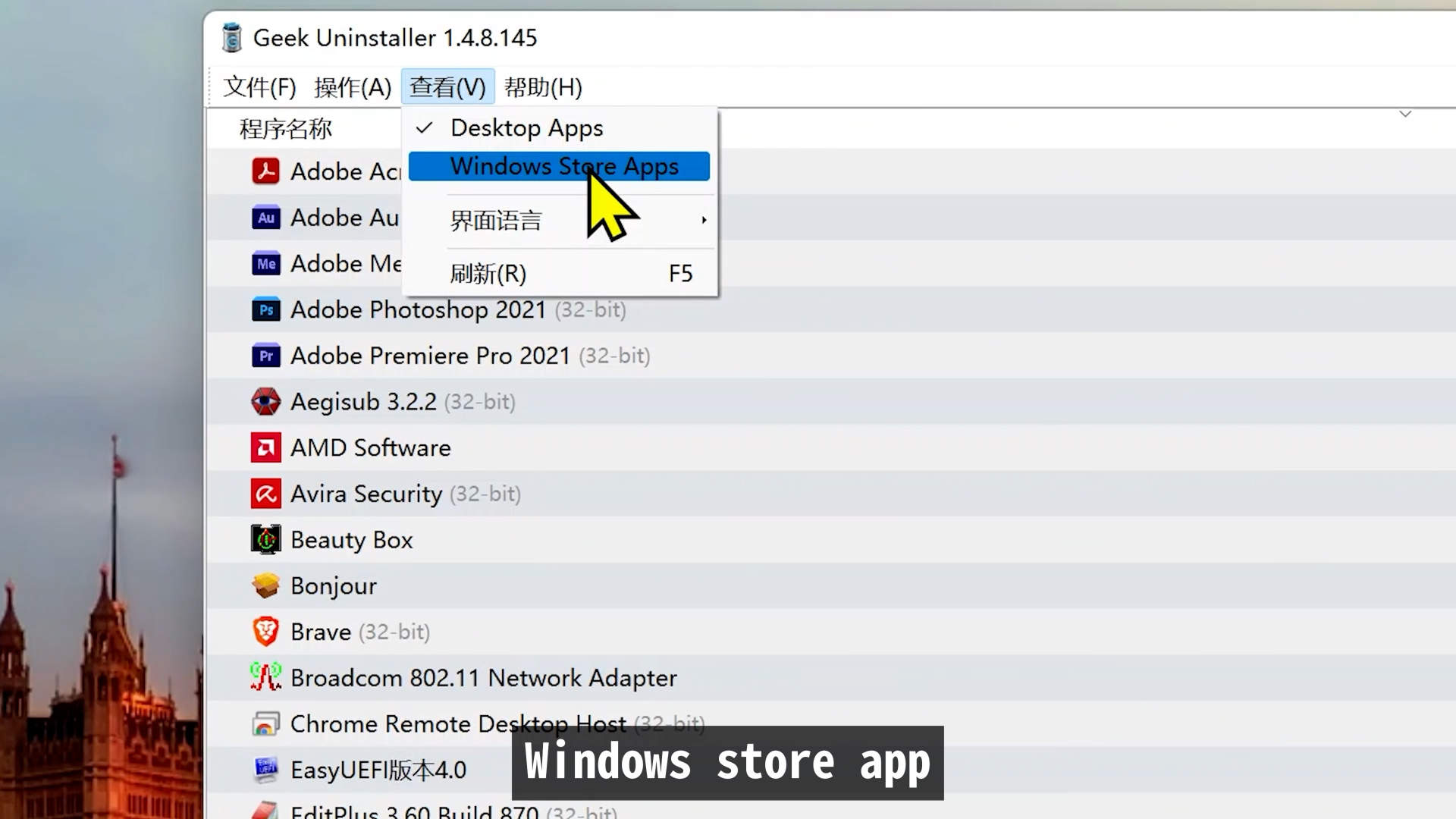
Task: Select the Bonjour list entry
Action: click(x=334, y=586)
